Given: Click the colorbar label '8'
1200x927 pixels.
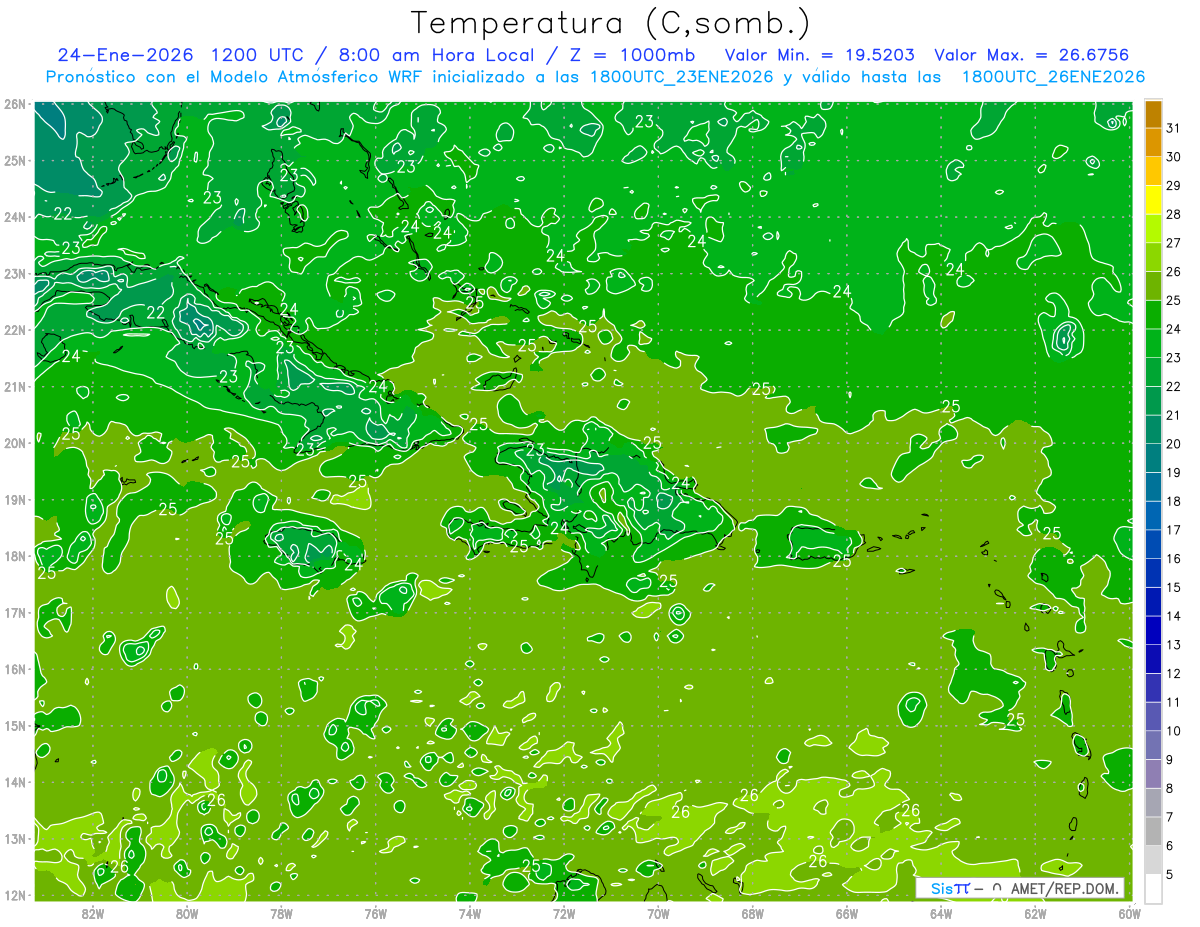Looking at the screenshot, I should pyautogui.click(x=1170, y=788).
